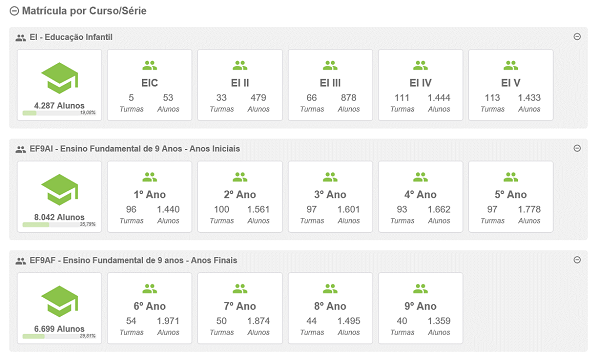Viewport: 600px width, 361px height.
Task: Collapse the EF9AF Anos Finais panel
Action: pyautogui.click(x=577, y=260)
